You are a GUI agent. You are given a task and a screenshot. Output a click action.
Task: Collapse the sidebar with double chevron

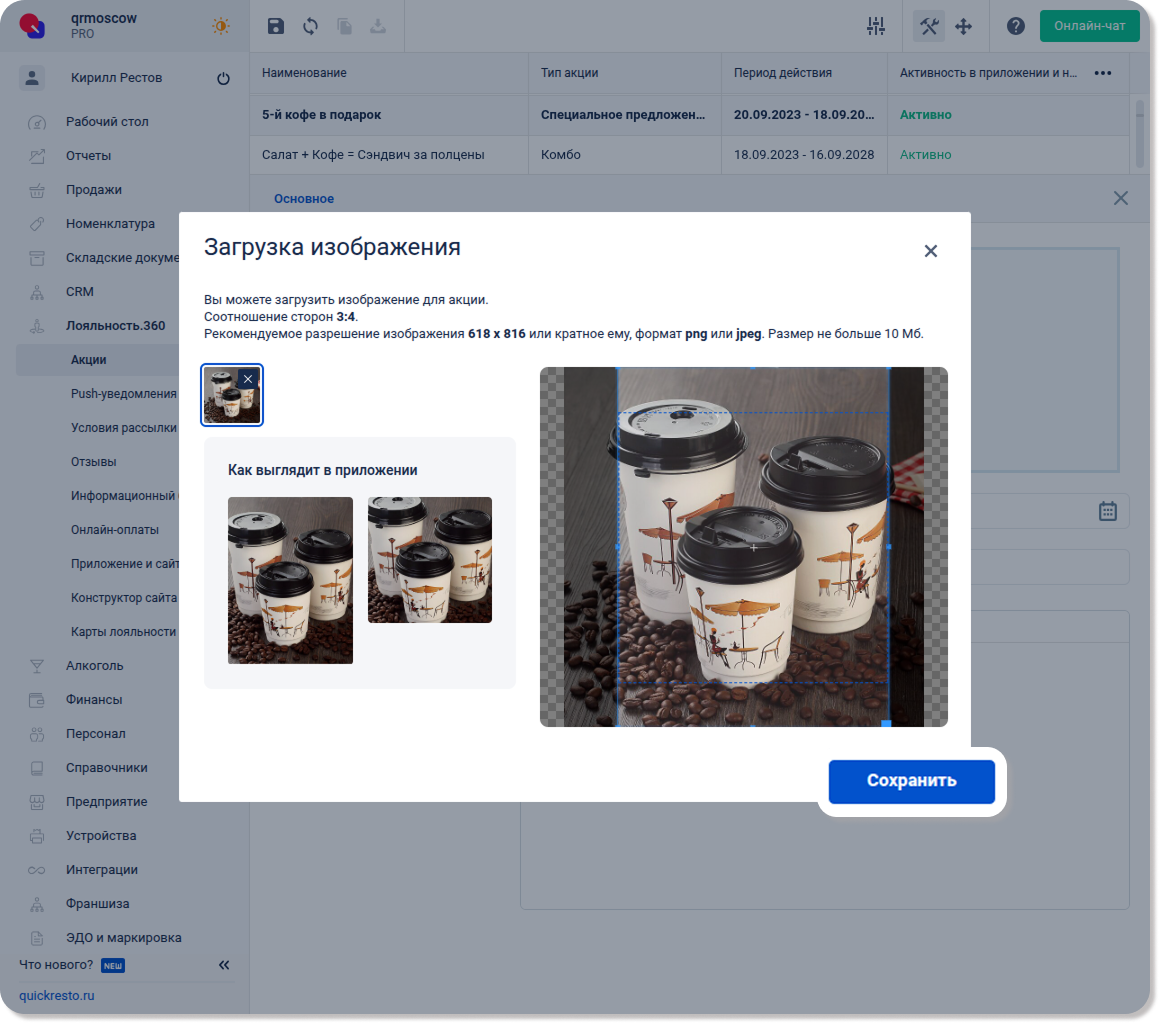(224, 965)
